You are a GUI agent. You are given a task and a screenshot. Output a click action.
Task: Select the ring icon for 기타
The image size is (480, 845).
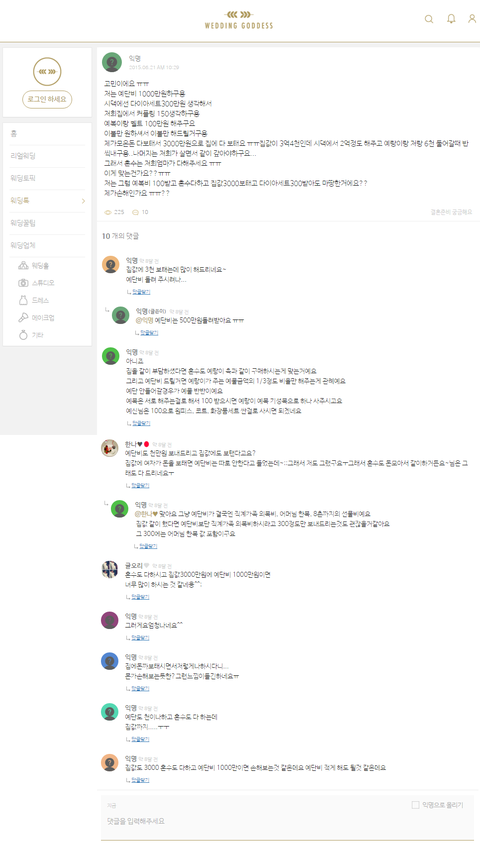[x=23, y=335]
